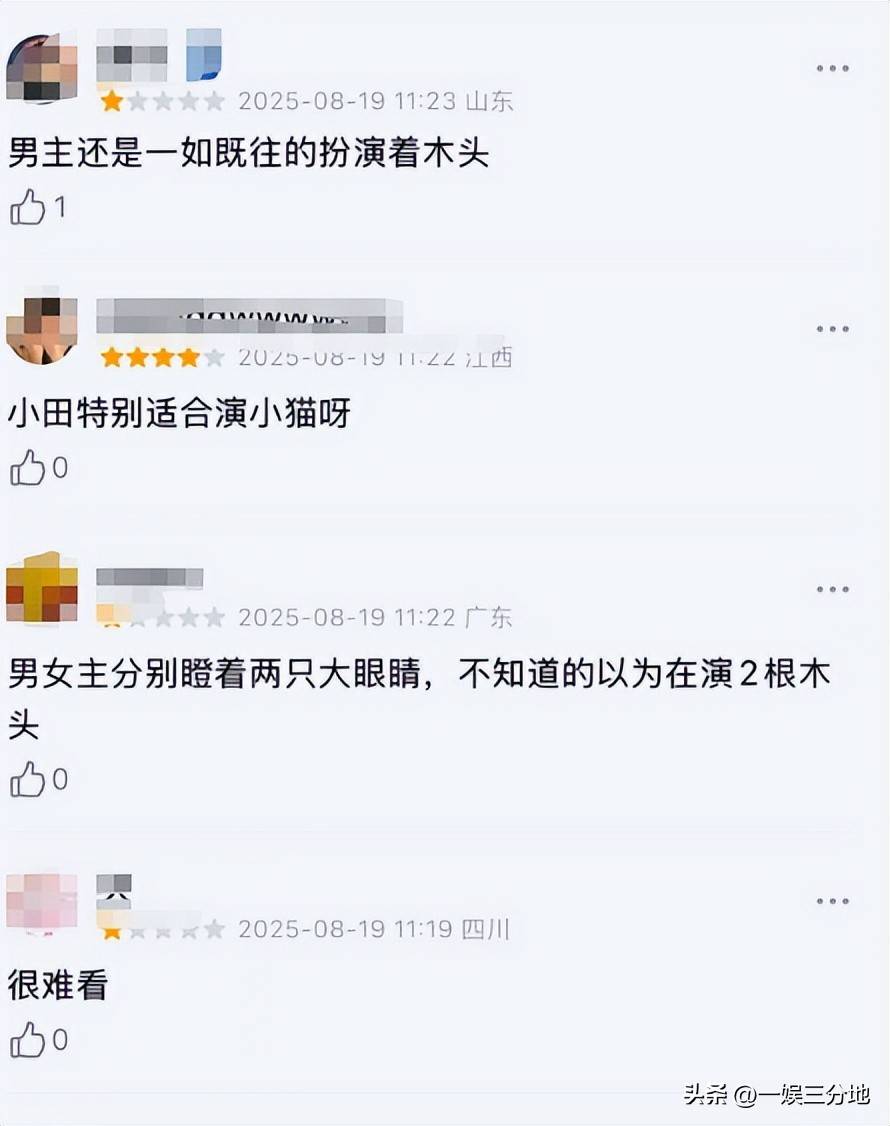This screenshot has height=1126, width=890.
Task: Open more options for the Guangdong review
Action: (x=833, y=589)
